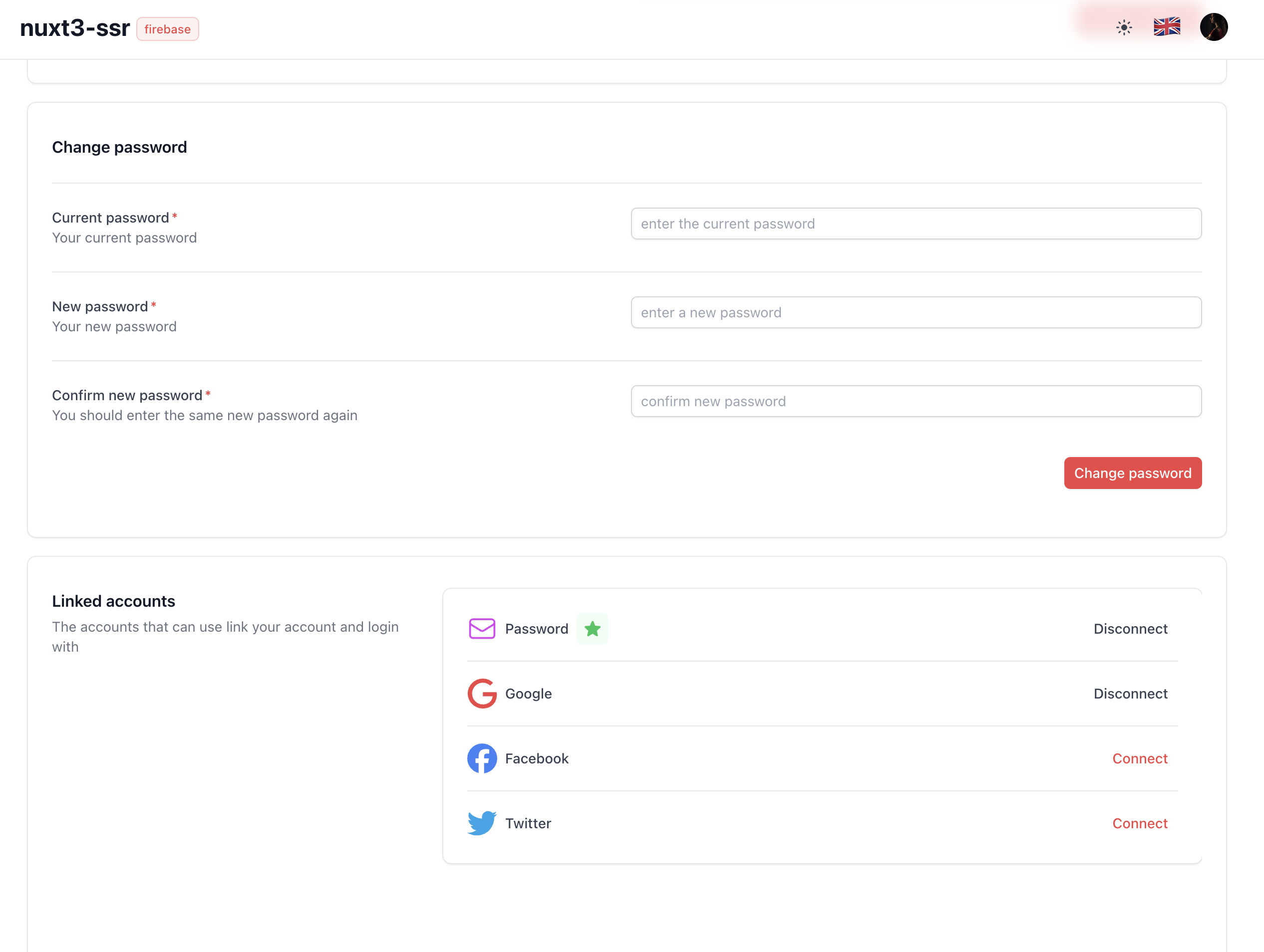
Task: Click the Twitter provider icon
Action: 480,823
